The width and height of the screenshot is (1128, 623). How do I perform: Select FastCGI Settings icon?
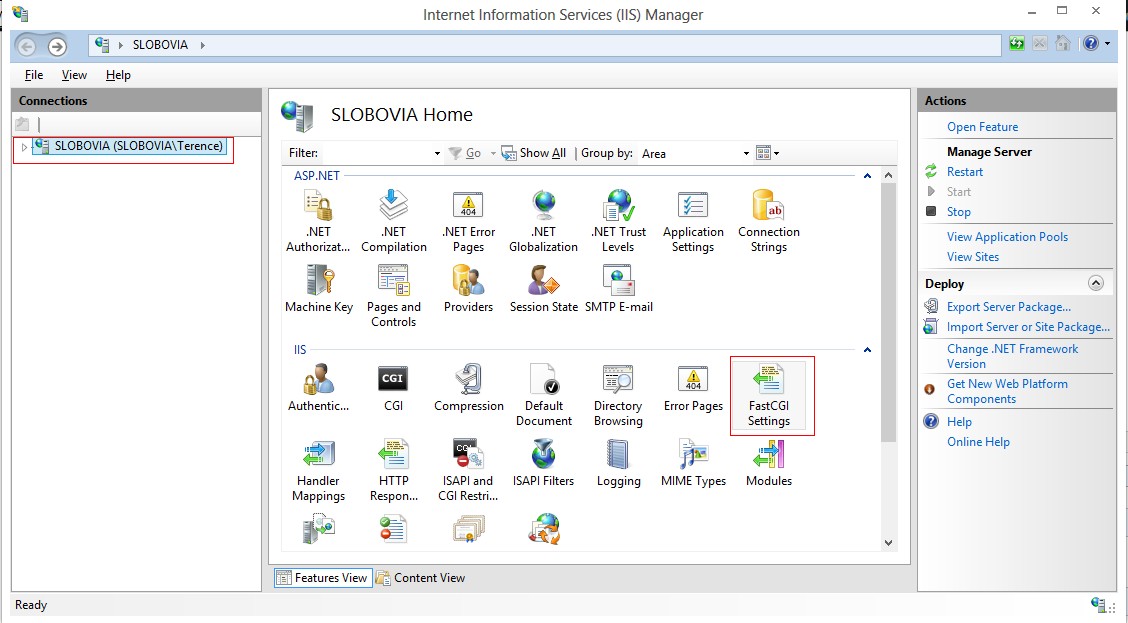point(768,396)
